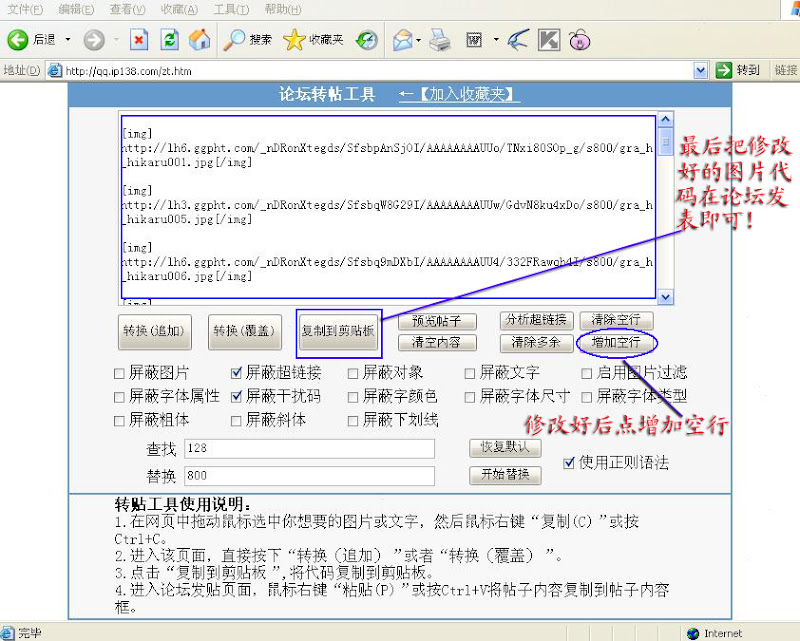The image size is (800, 641).
Task: Open the Forward button history dropdown
Action: 116,39
